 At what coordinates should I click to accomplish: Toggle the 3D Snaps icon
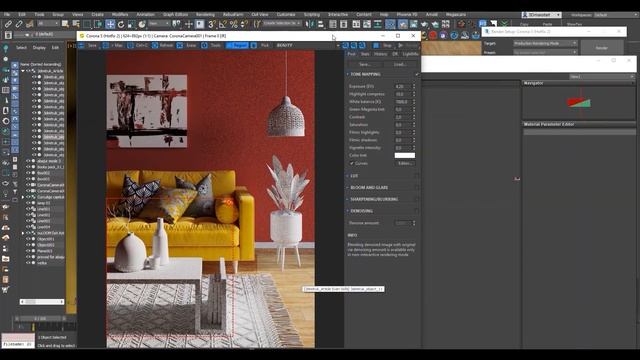point(212,24)
